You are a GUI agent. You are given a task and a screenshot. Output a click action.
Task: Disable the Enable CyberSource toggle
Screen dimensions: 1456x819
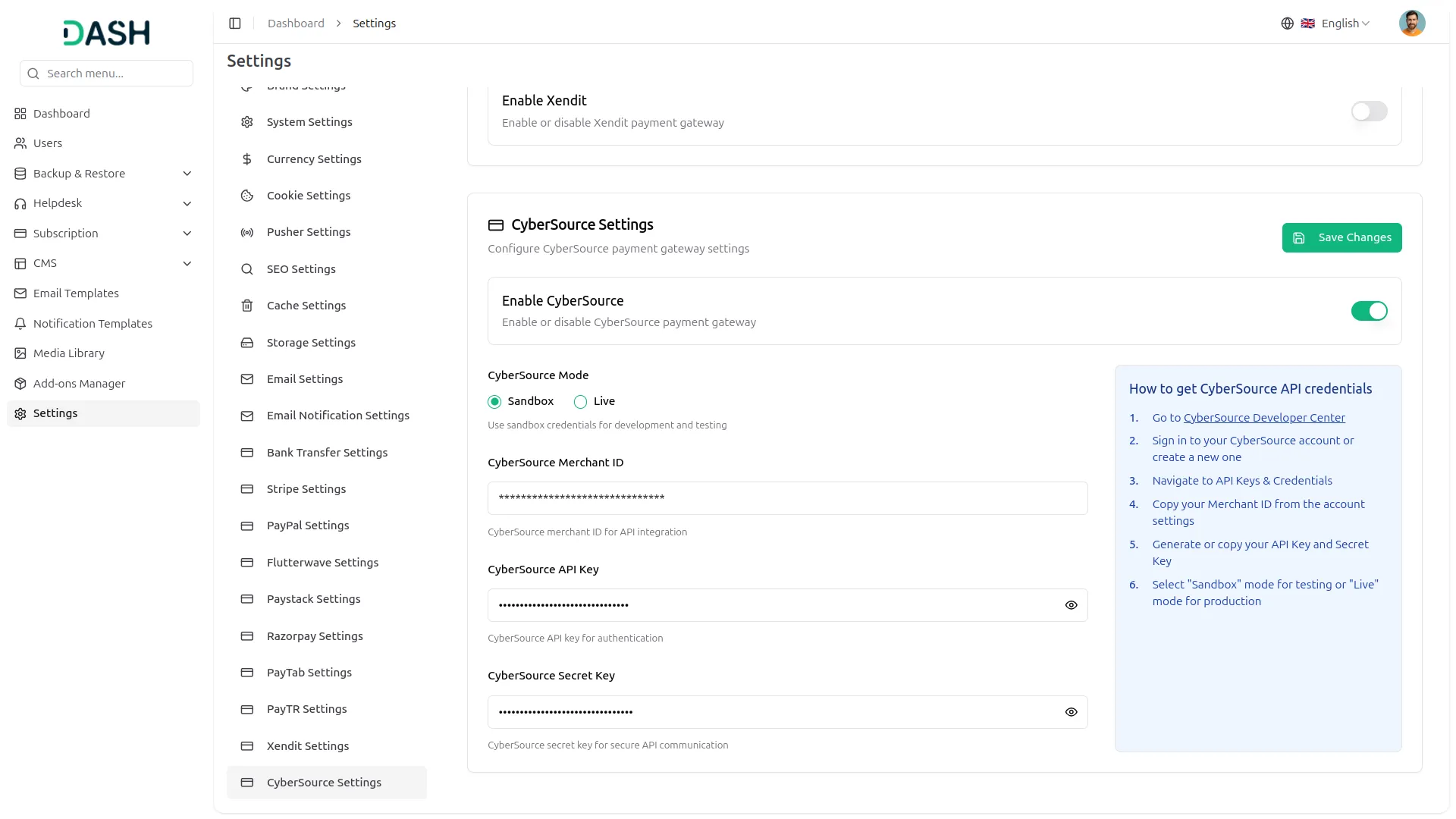pos(1368,311)
